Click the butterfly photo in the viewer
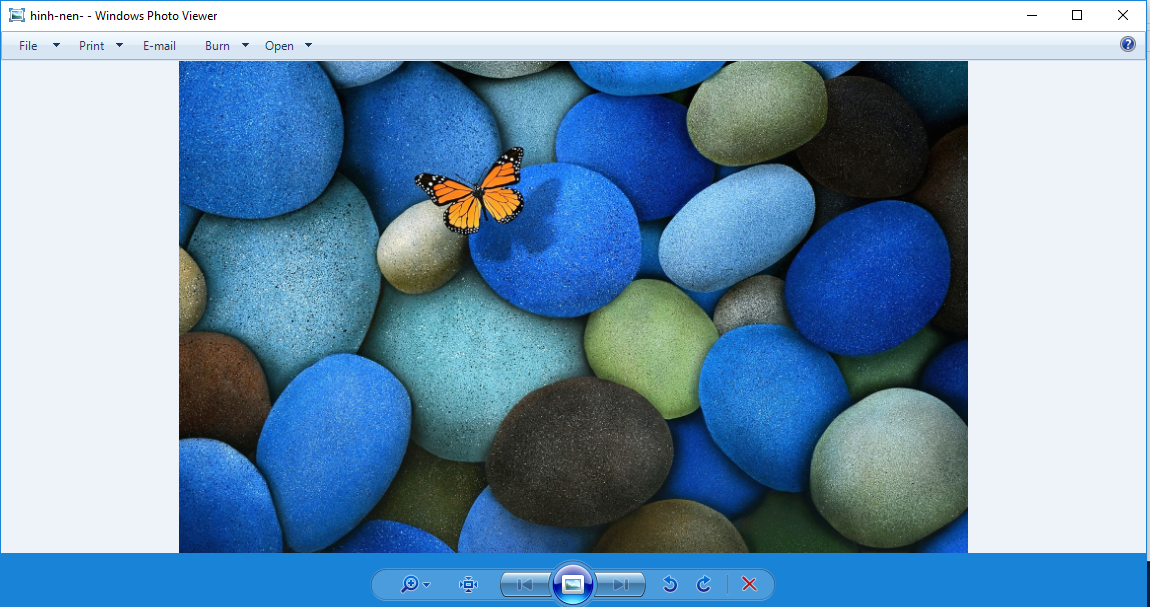1150x607 pixels. (x=573, y=306)
